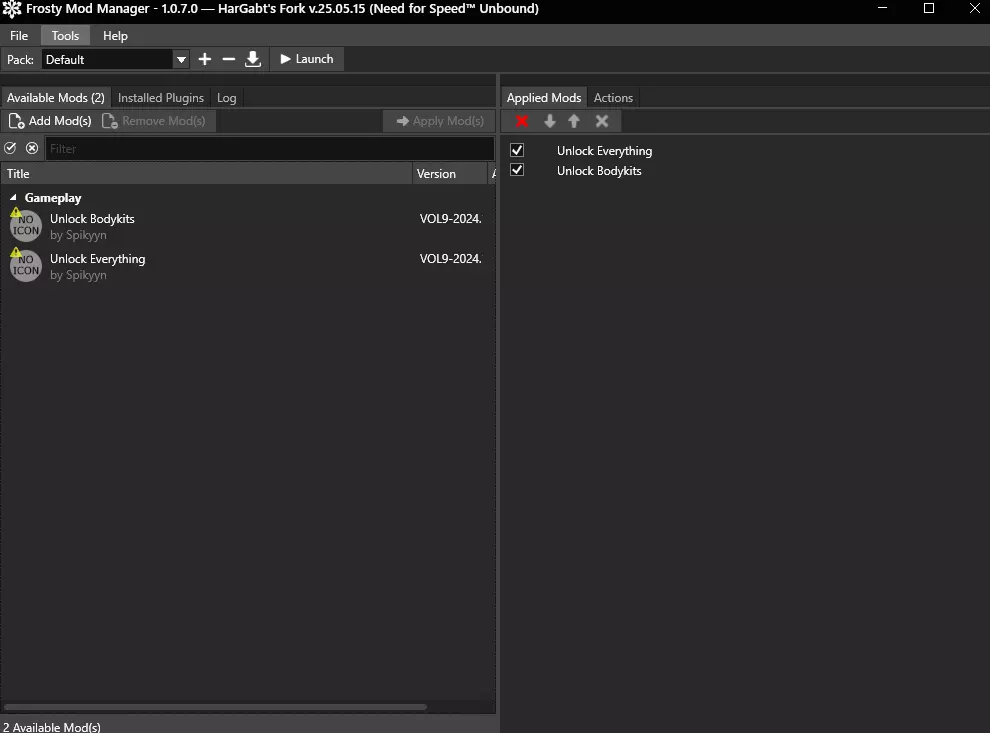Remove the current pack with minus icon
Image resolution: width=990 pixels, height=733 pixels.
229,59
